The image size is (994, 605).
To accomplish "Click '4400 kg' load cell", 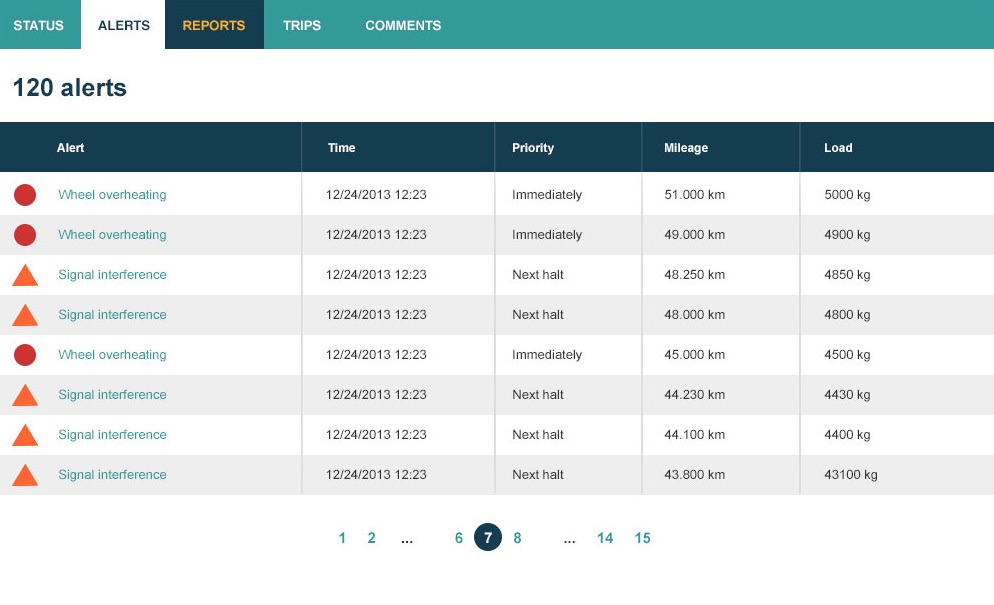I will [847, 434].
